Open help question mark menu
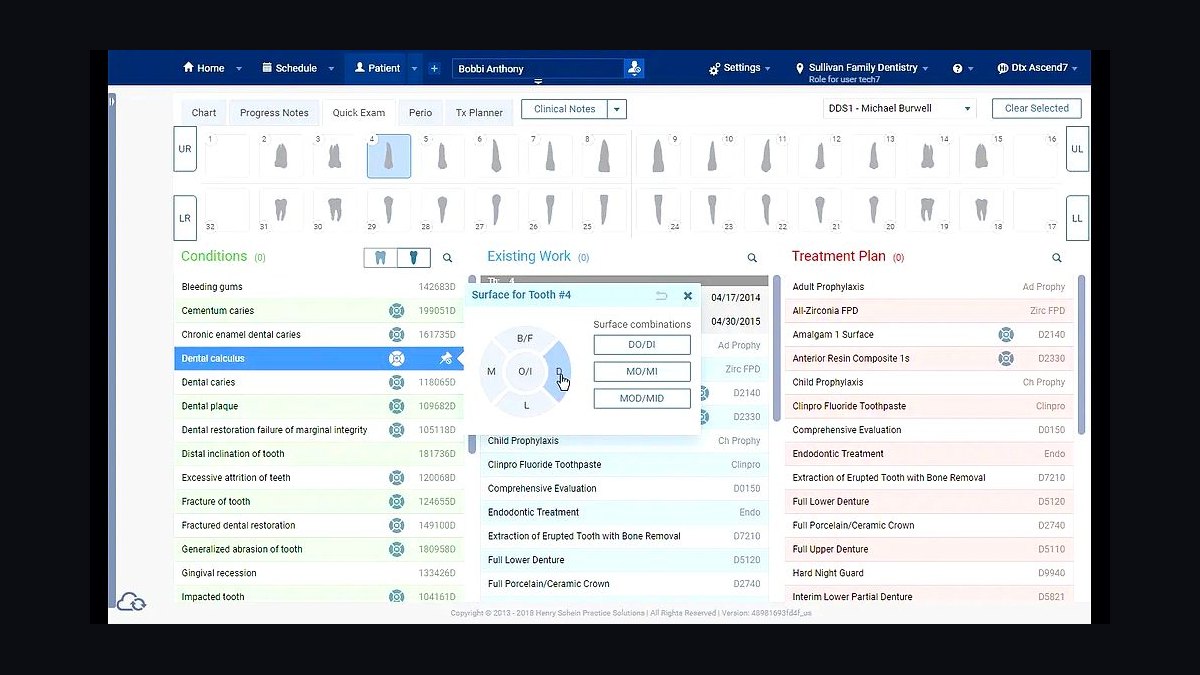Image resolution: width=1200 pixels, height=675 pixels. pos(962,68)
